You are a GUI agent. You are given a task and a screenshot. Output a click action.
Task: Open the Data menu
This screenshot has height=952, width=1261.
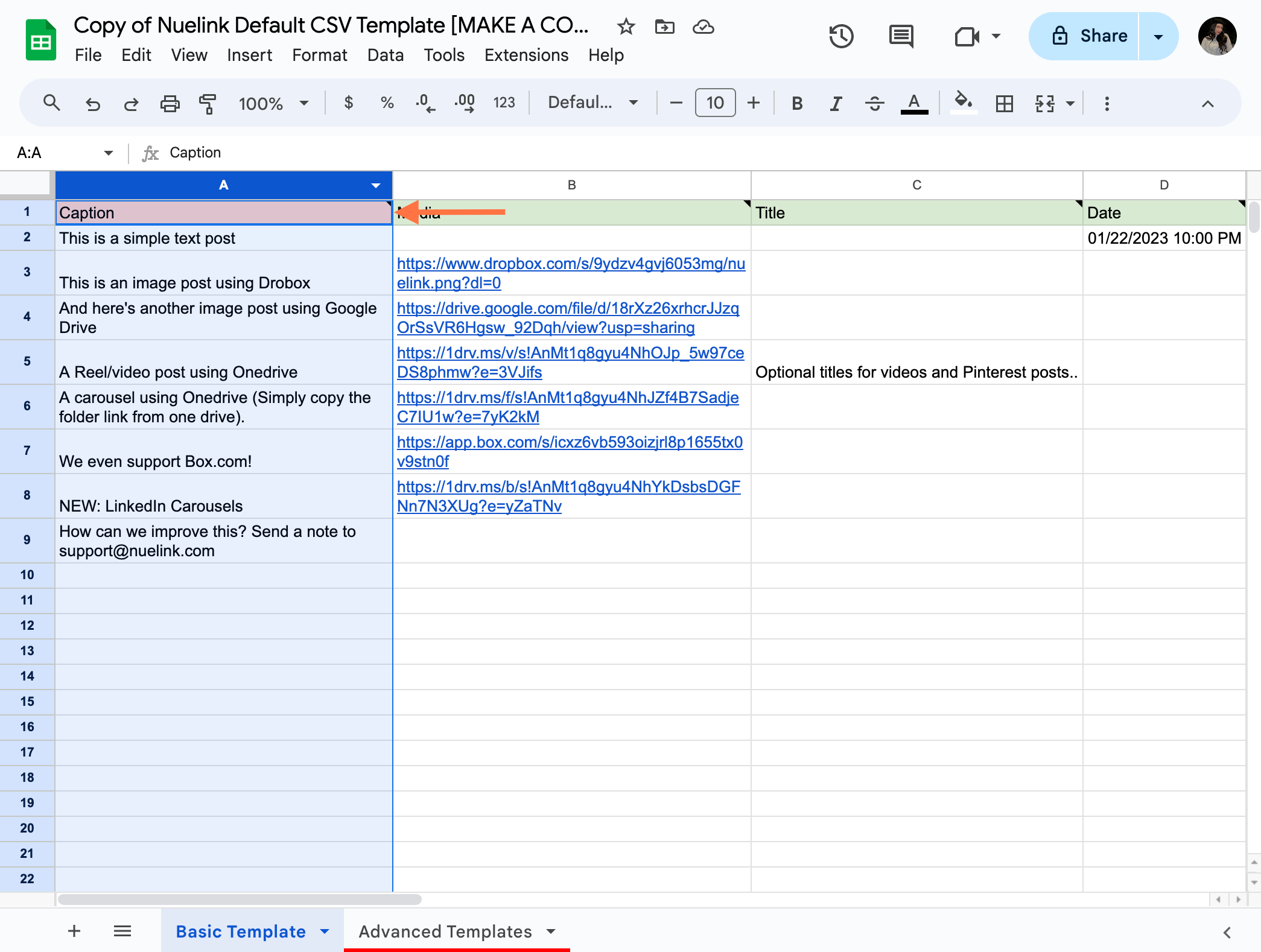[385, 55]
